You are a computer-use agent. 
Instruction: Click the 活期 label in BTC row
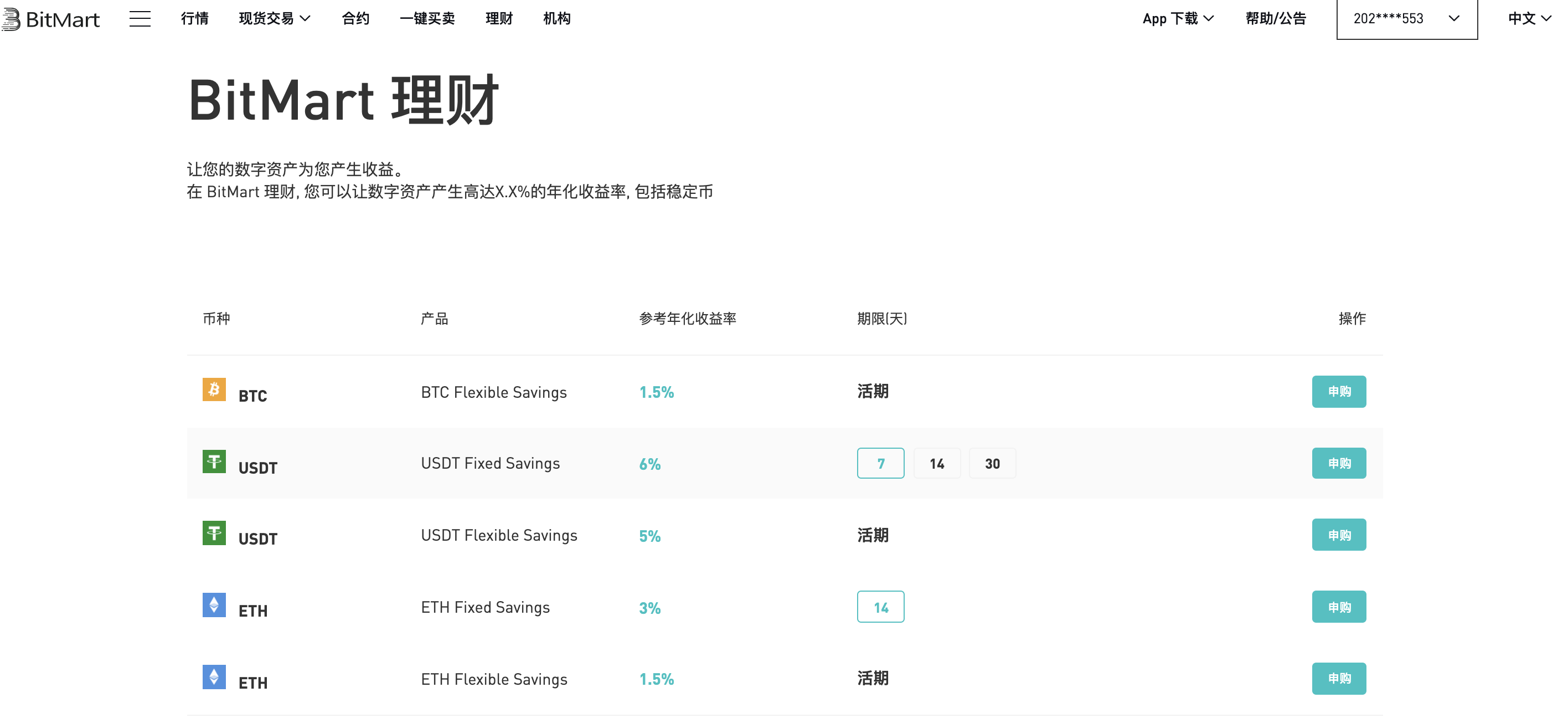point(873,392)
